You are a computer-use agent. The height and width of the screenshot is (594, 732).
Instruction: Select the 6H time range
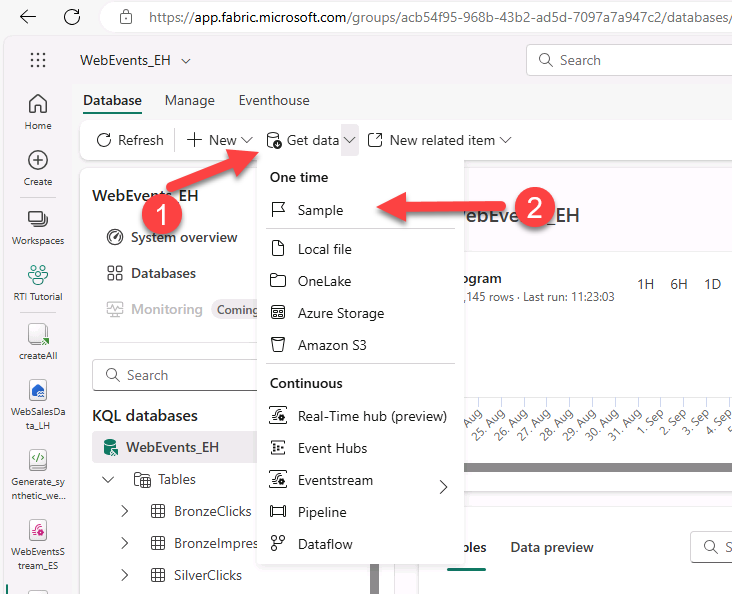point(679,284)
